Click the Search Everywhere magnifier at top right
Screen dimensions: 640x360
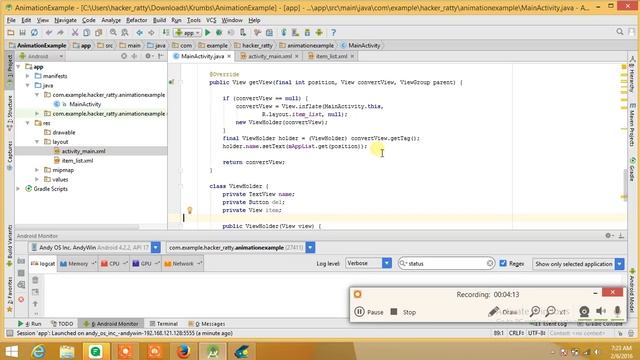620,31
